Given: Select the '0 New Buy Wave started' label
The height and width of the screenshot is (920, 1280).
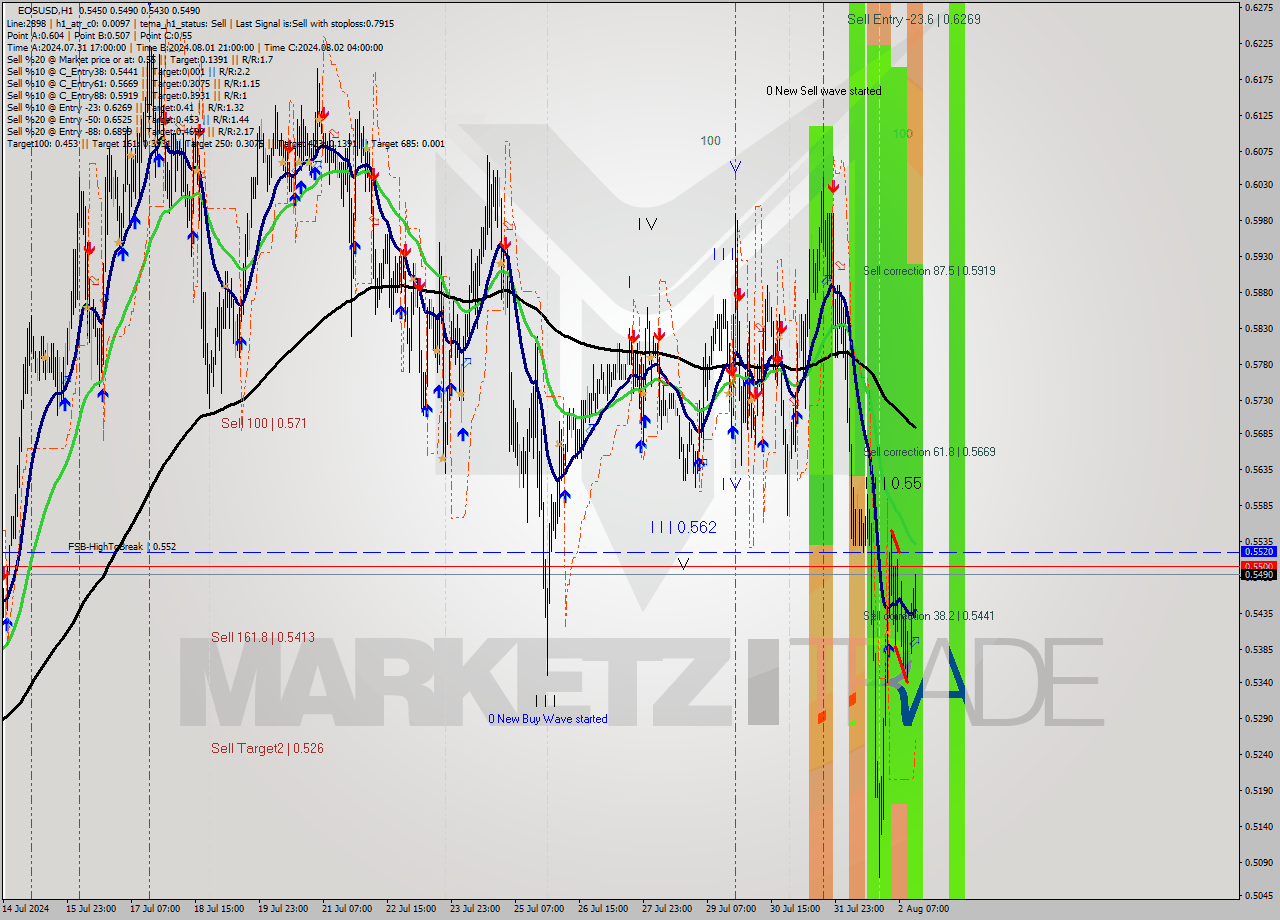Looking at the screenshot, I should [547, 719].
